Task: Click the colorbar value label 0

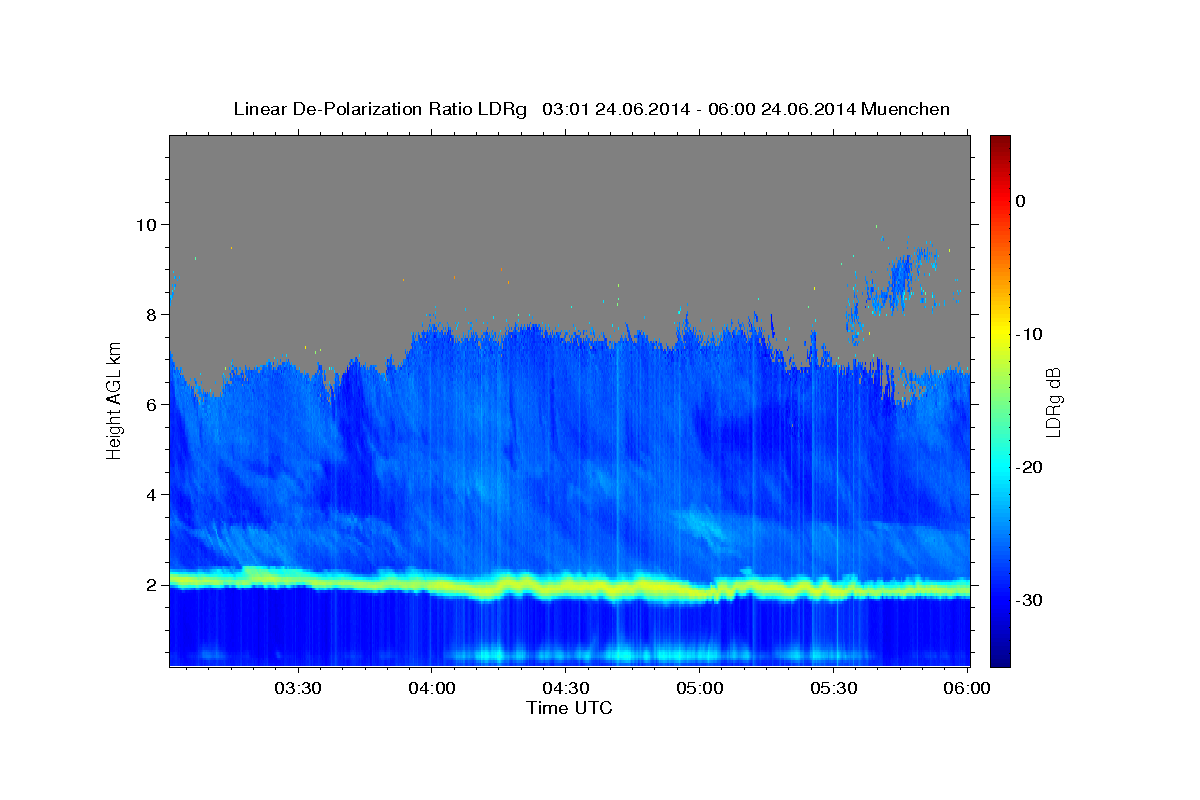Action: click(x=1021, y=201)
